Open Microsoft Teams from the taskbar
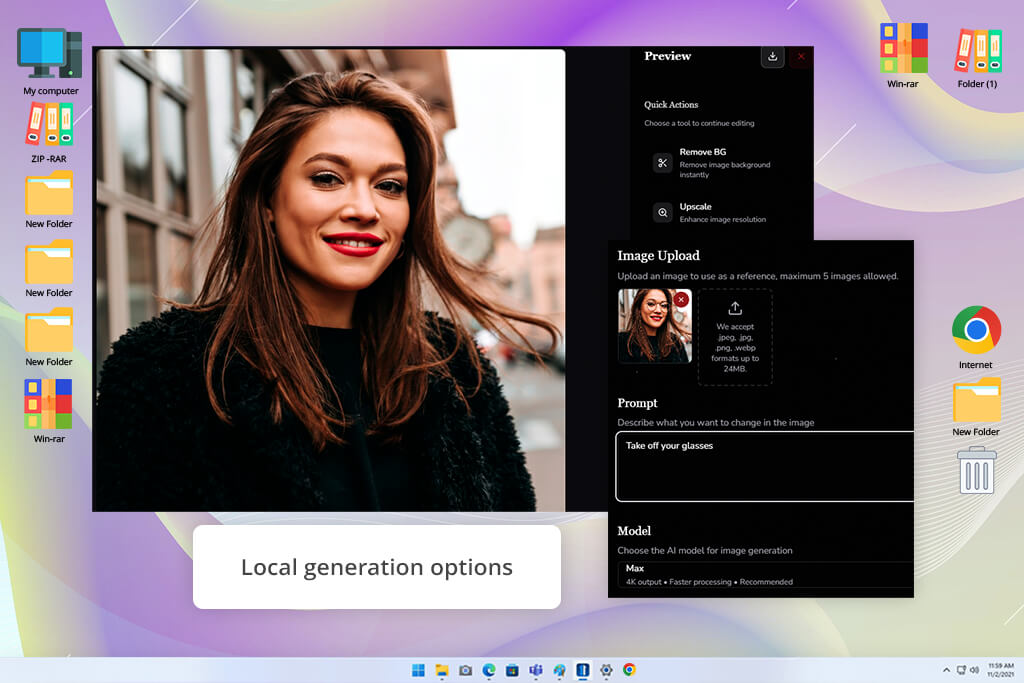Viewport: 1024px width, 683px height. 536,670
